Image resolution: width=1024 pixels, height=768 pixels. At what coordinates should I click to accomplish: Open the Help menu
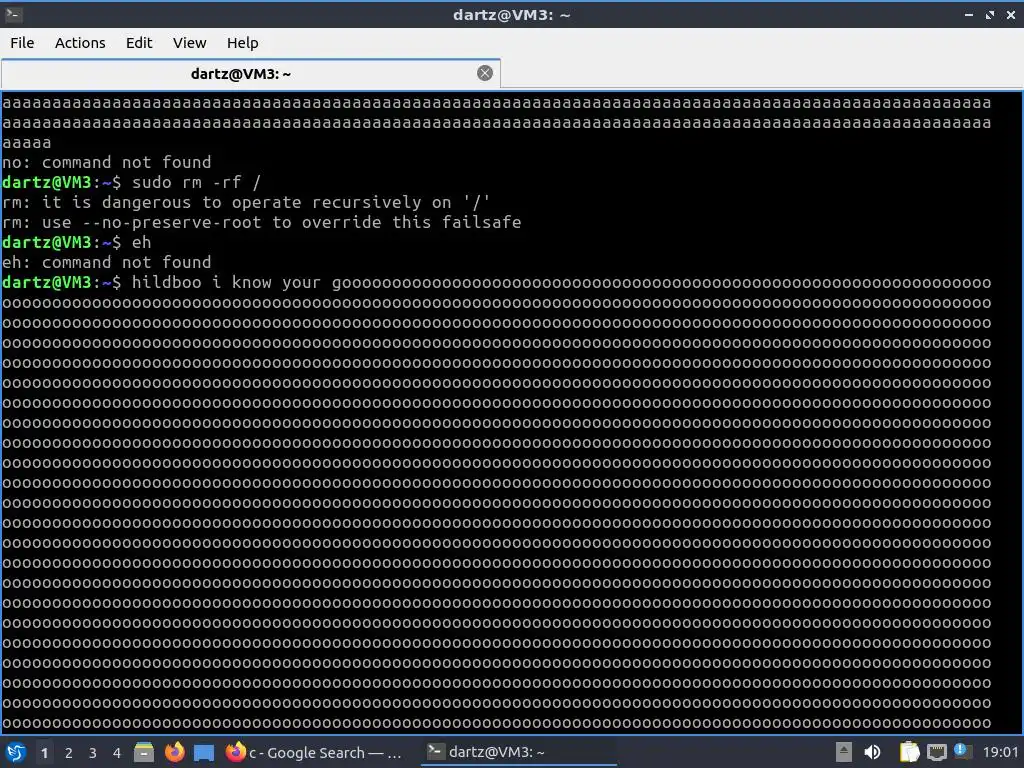(242, 43)
